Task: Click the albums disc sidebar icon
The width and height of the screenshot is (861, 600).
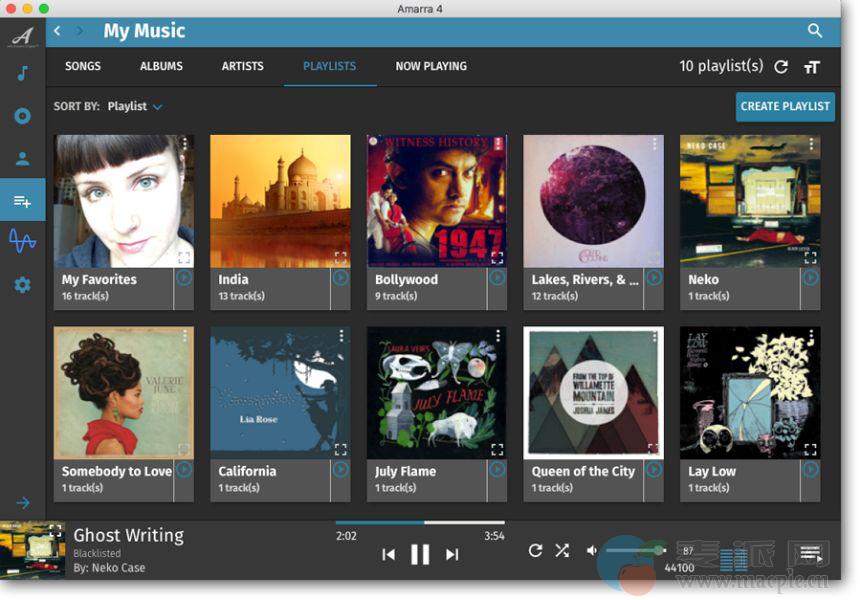Action: (22, 116)
